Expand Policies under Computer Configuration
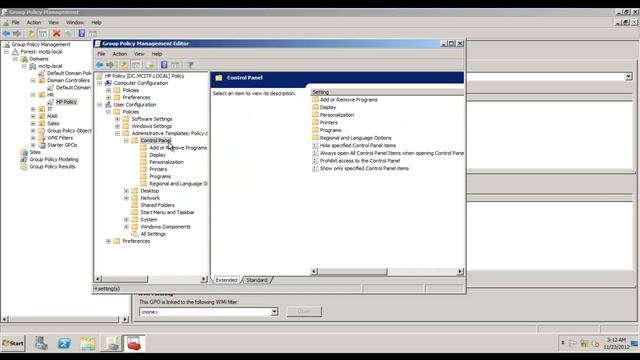 tap(109, 90)
